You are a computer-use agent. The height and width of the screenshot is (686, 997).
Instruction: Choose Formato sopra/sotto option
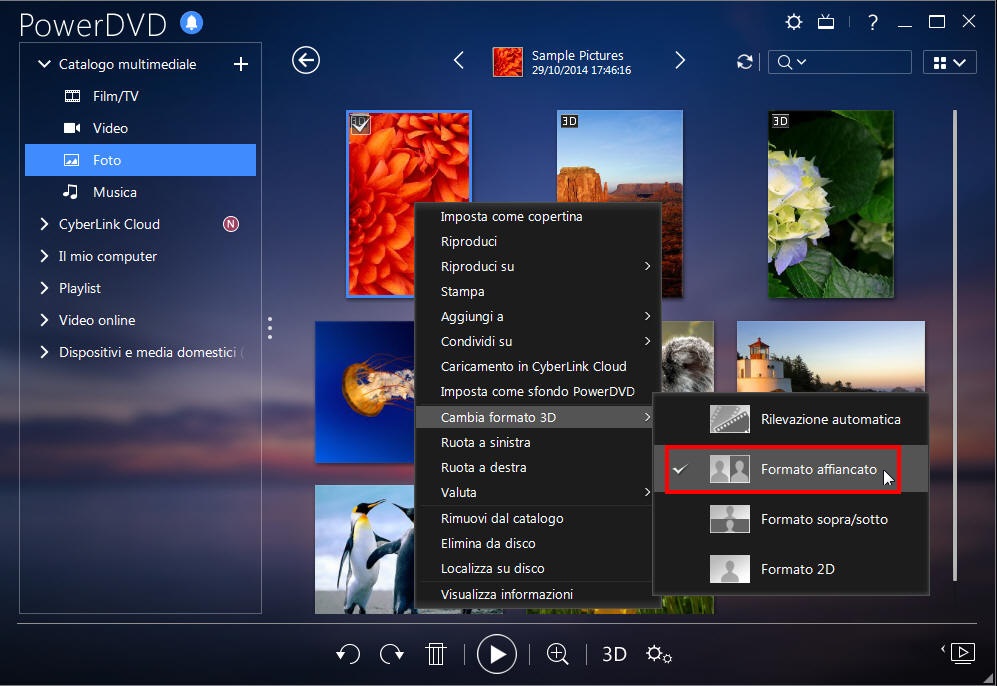(x=791, y=519)
